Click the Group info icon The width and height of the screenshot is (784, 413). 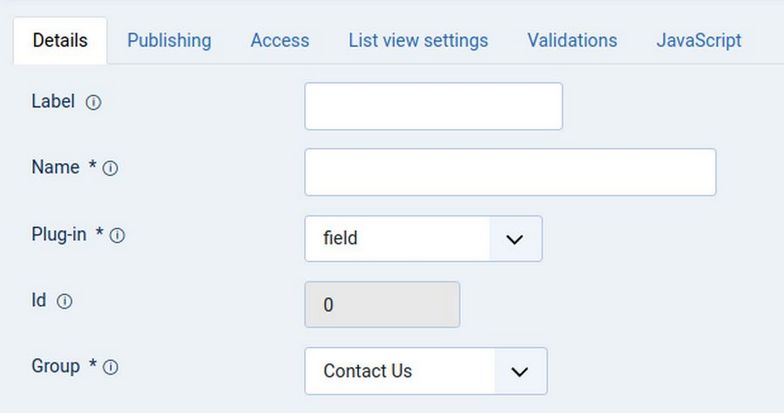pos(110,367)
